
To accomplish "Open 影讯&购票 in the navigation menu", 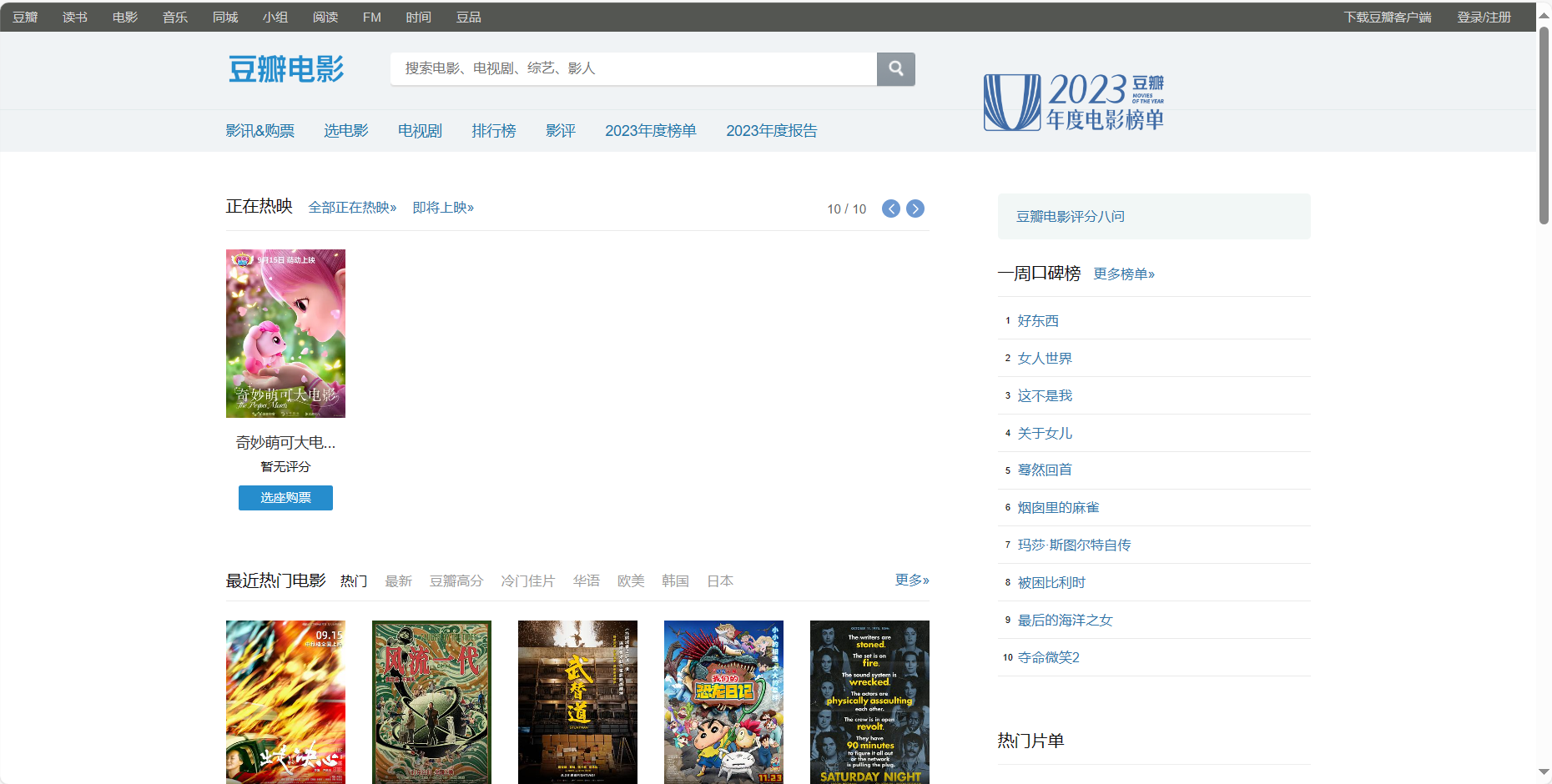I will 260,131.
